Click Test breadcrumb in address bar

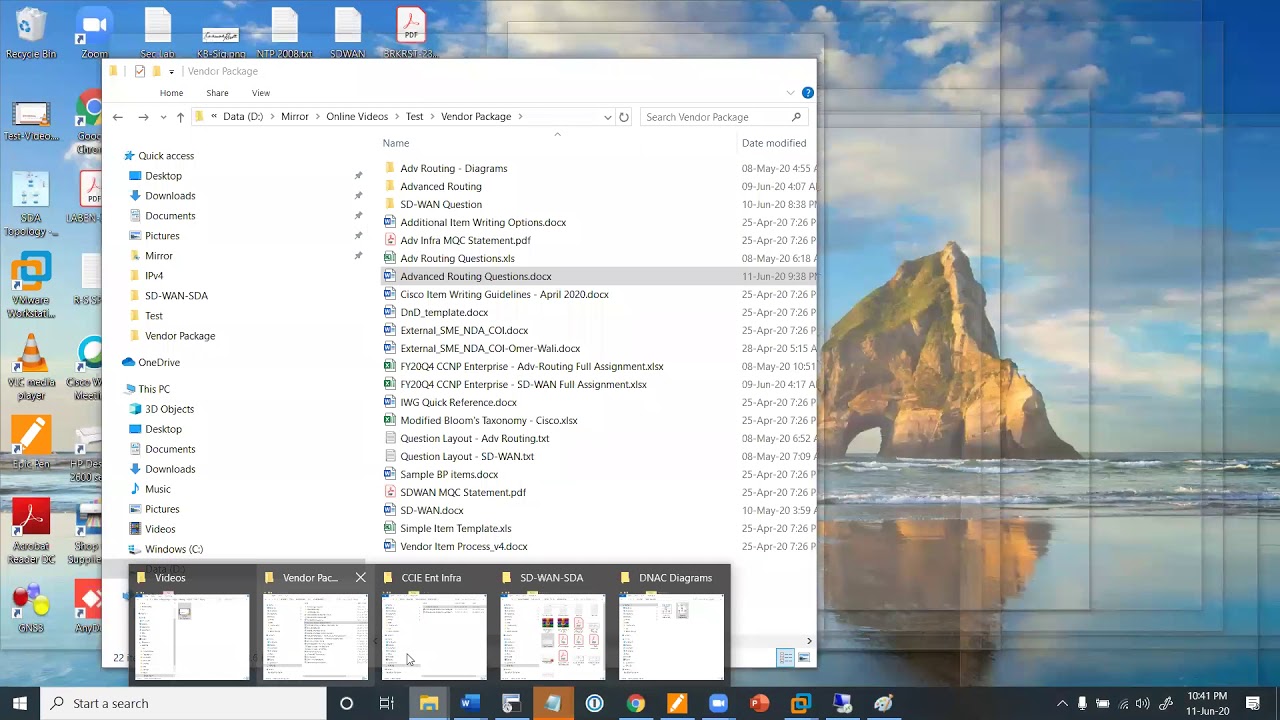tap(414, 117)
